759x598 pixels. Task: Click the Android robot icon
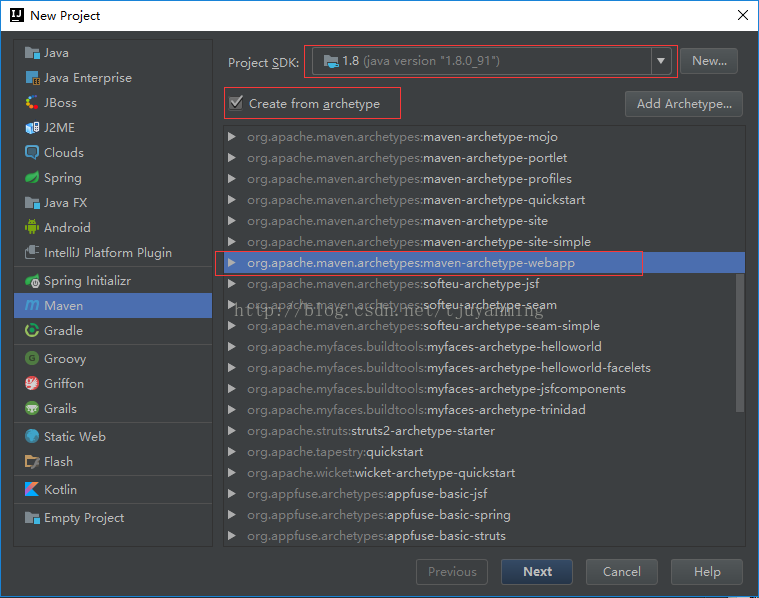pos(32,227)
